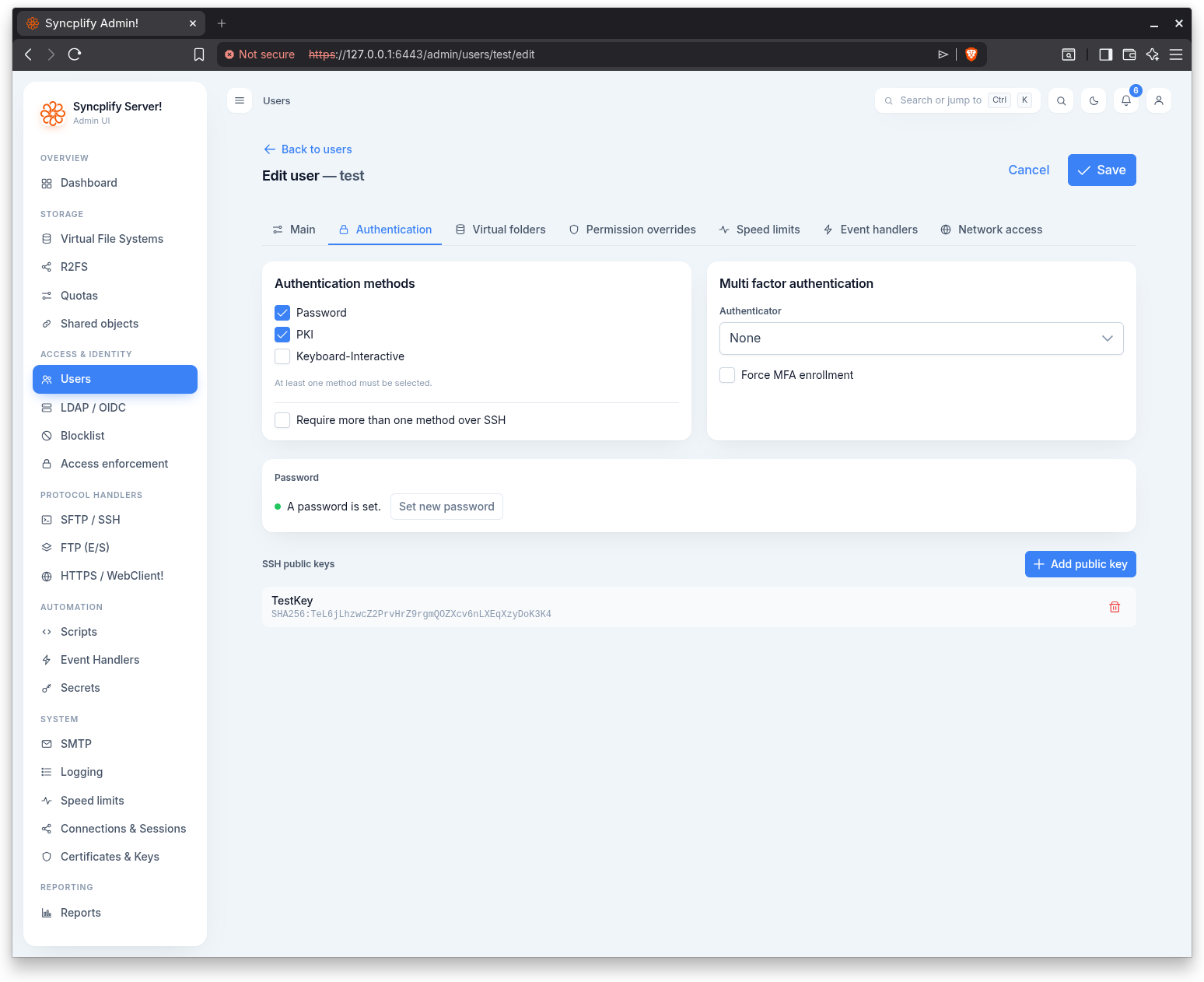
Task: Switch to the Main tab
Action: point(293,230)
